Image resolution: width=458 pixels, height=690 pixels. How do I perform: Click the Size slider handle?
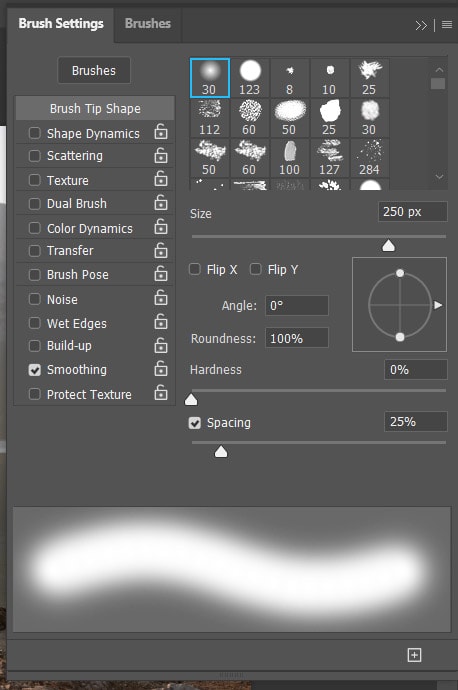(388, 246)
